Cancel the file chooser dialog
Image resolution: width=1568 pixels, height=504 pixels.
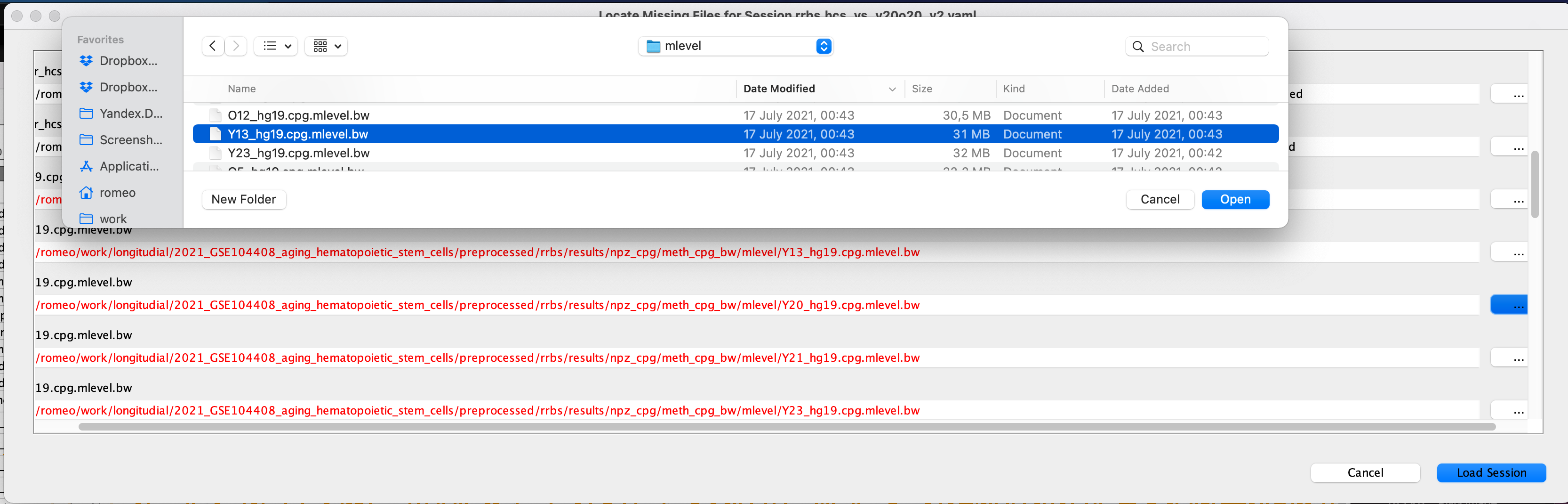point(1160,199)
